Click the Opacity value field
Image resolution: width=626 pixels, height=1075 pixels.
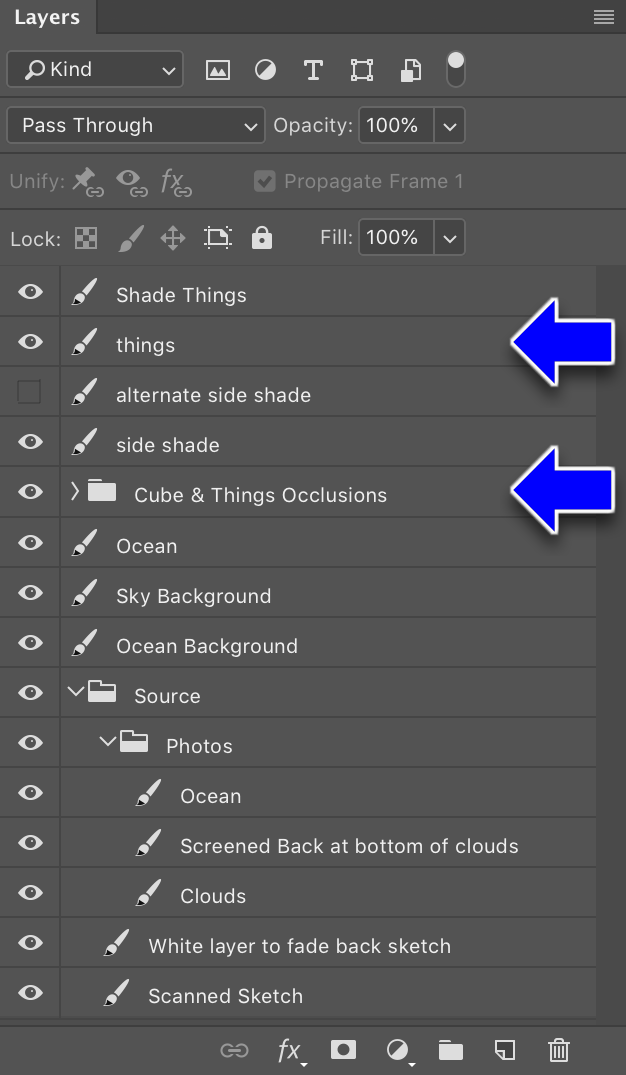point(396,125)
